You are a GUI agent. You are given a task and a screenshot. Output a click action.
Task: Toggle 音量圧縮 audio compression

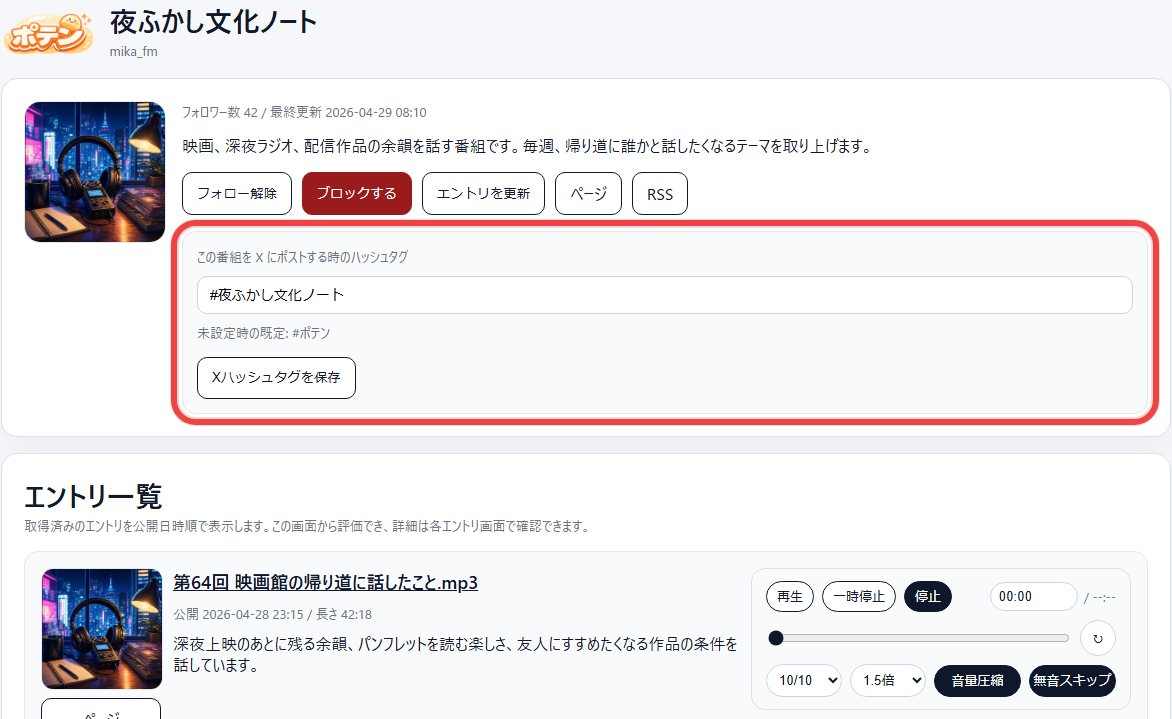coord(977,680)
